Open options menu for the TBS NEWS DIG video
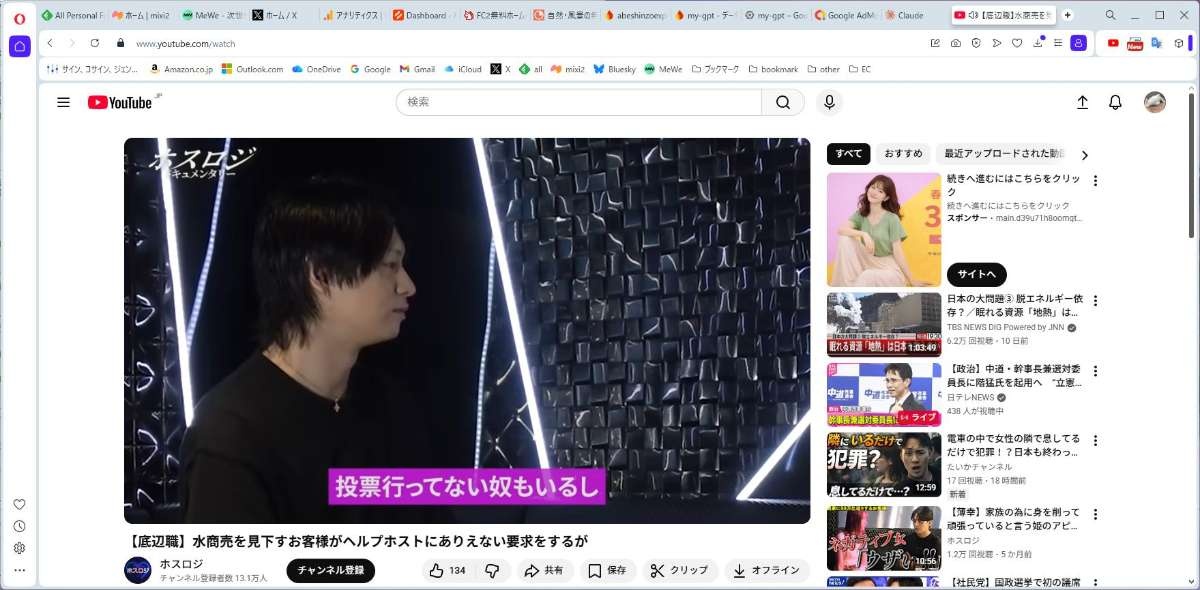Image resolution: width=1200 pixels, height=590 pixels. 1095,301
